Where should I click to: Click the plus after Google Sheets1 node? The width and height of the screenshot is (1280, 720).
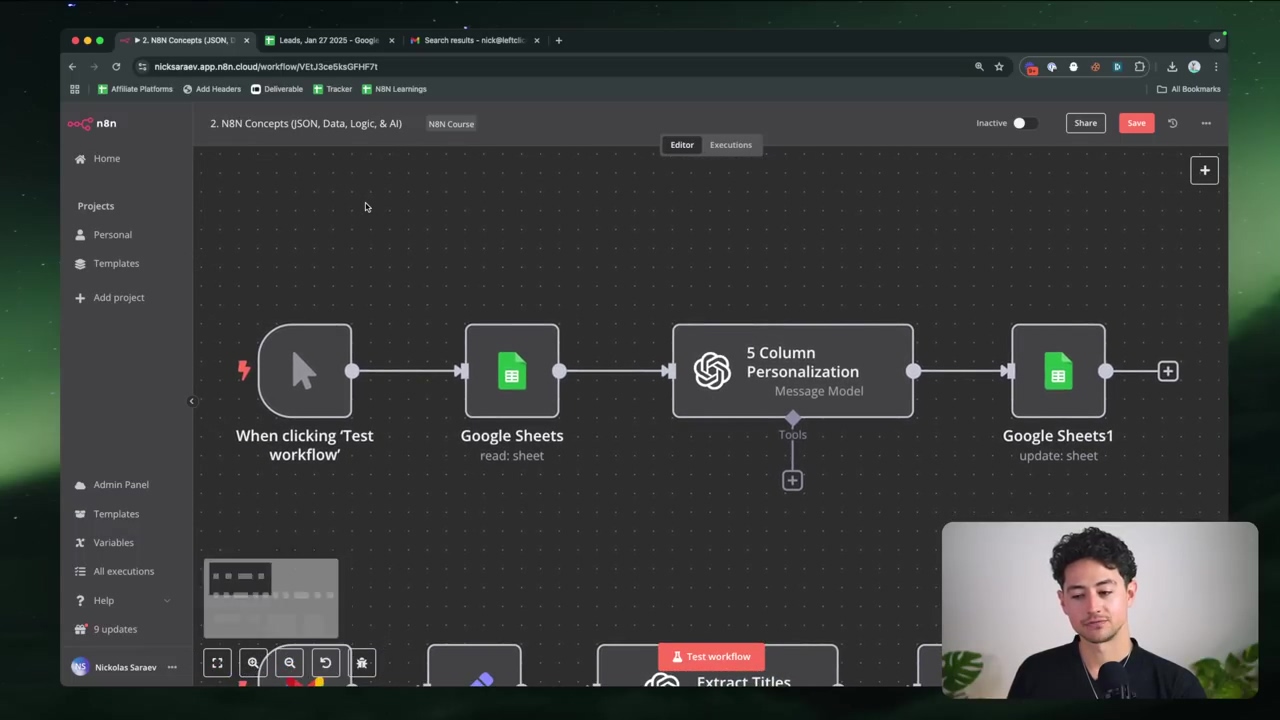point(1167,371)
